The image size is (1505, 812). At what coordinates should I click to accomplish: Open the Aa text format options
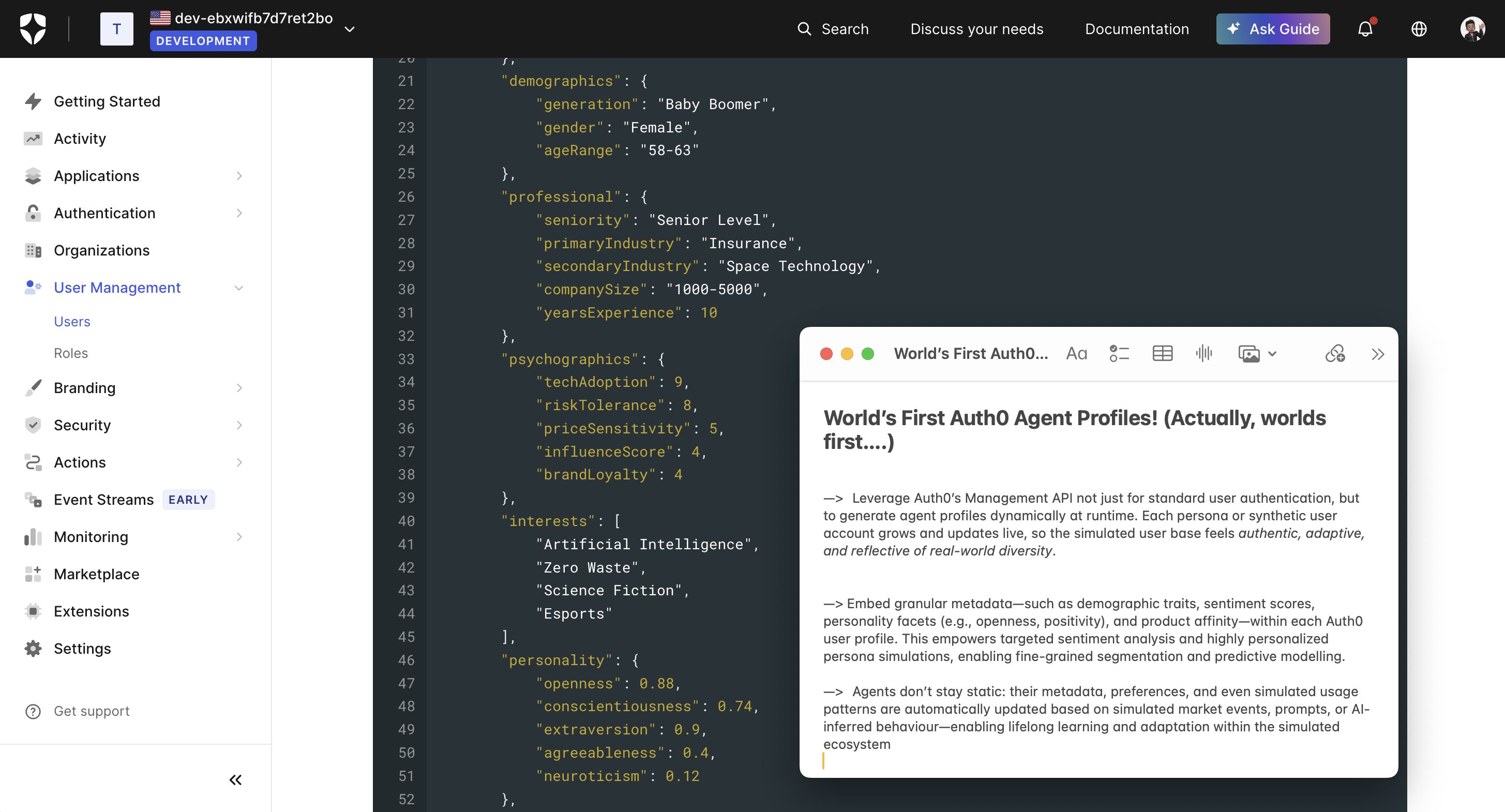click(1076, 353)
